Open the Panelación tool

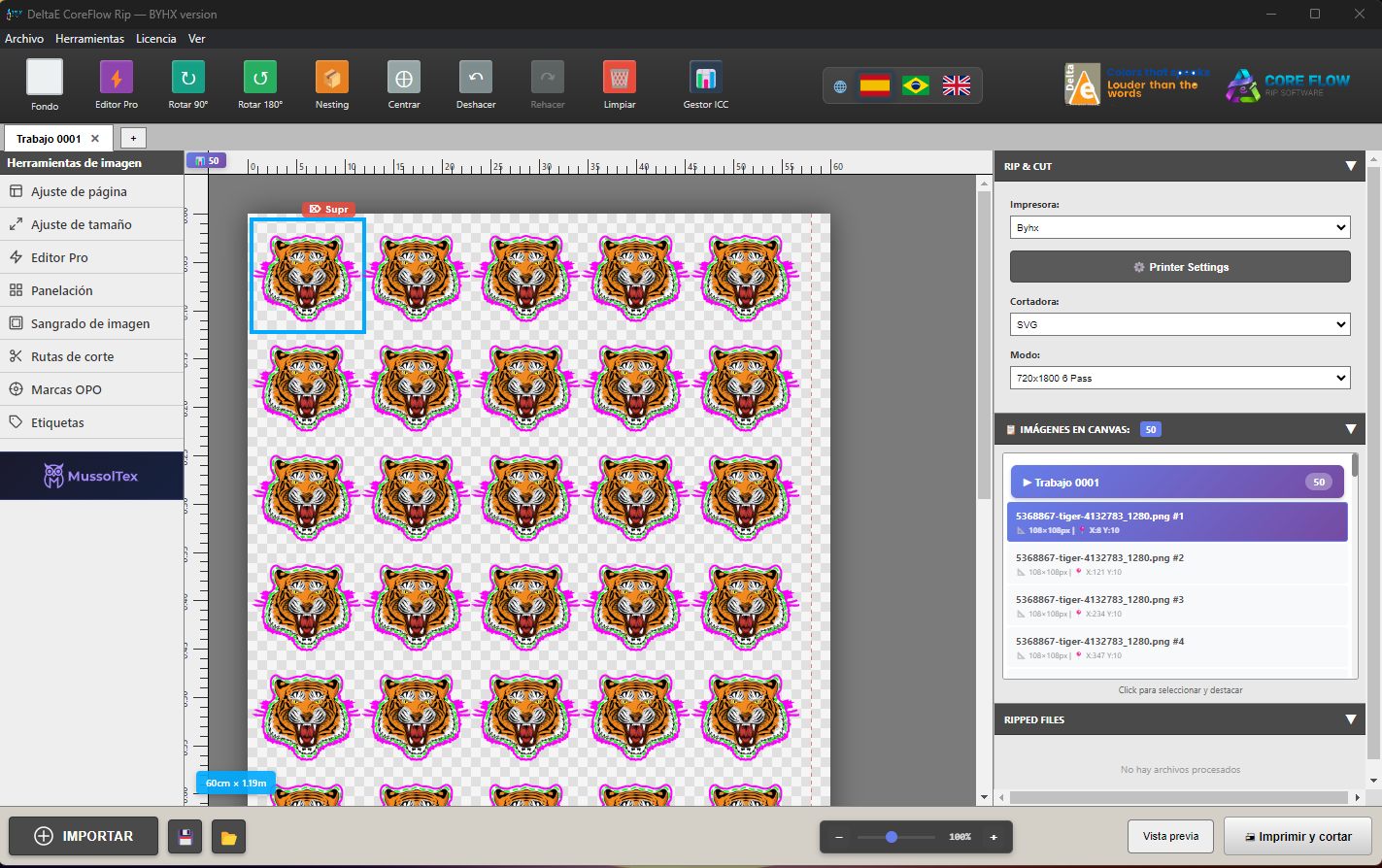(x=92, y=290)
